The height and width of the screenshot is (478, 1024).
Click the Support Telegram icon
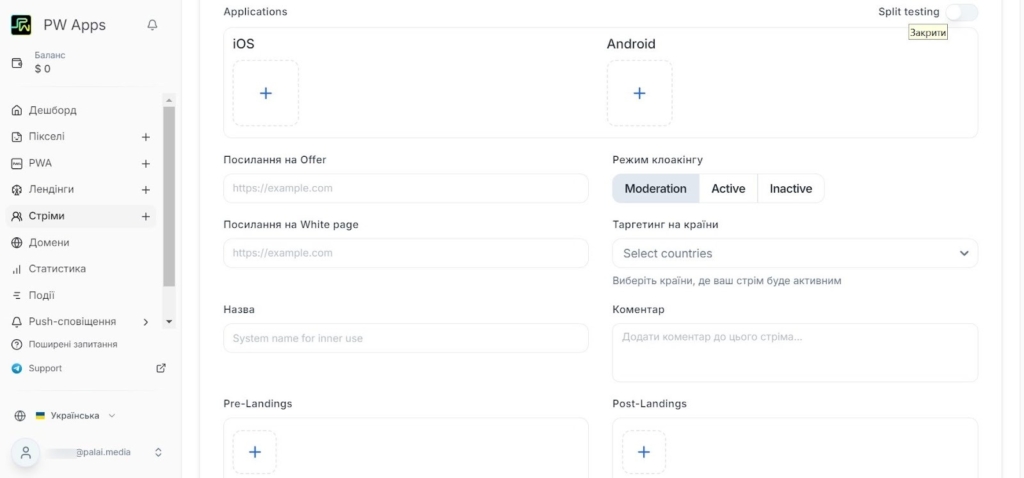[17, 369]
